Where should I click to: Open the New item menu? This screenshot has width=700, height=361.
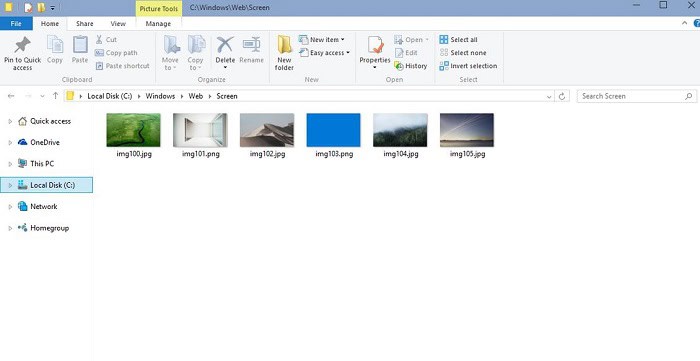pos(322,40)
